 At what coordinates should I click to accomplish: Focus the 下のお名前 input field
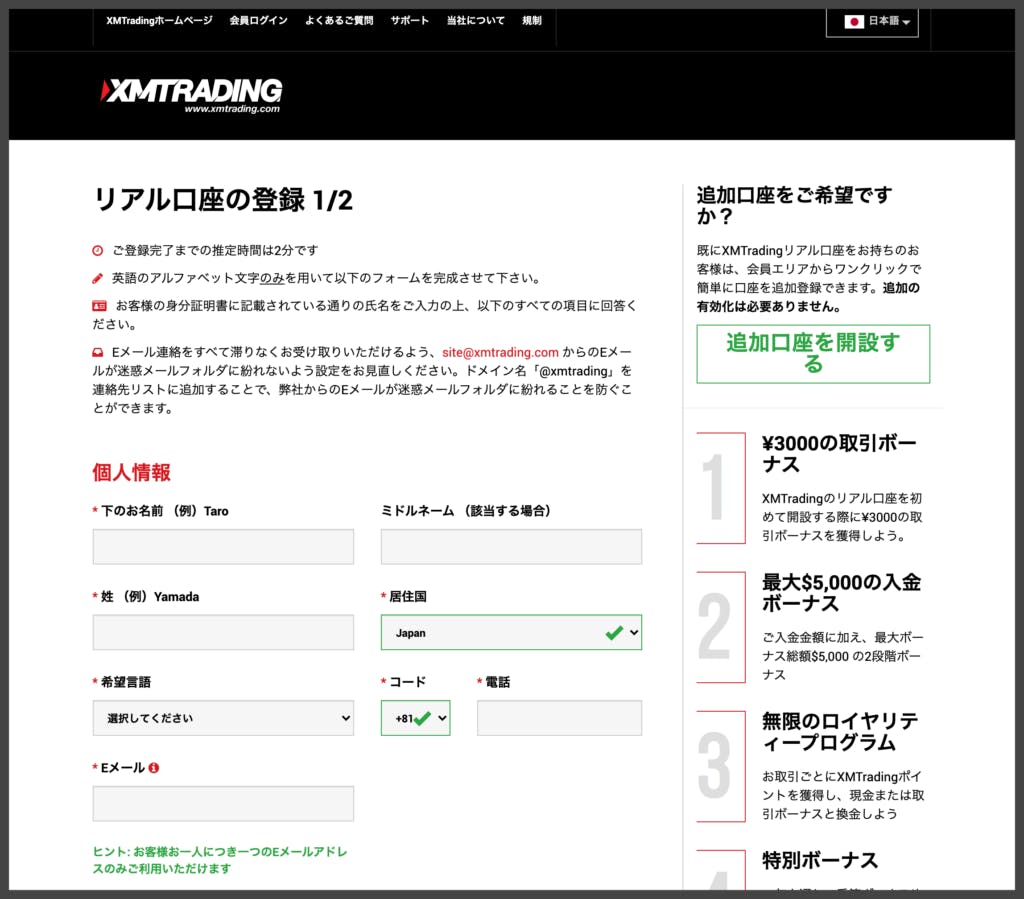point(223,547)
